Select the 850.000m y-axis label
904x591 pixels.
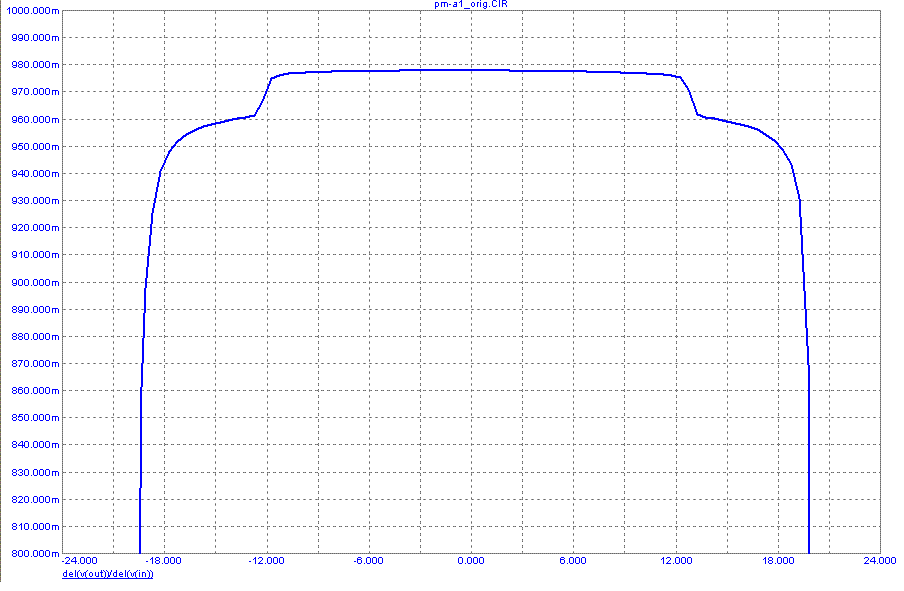pos(35,417)
